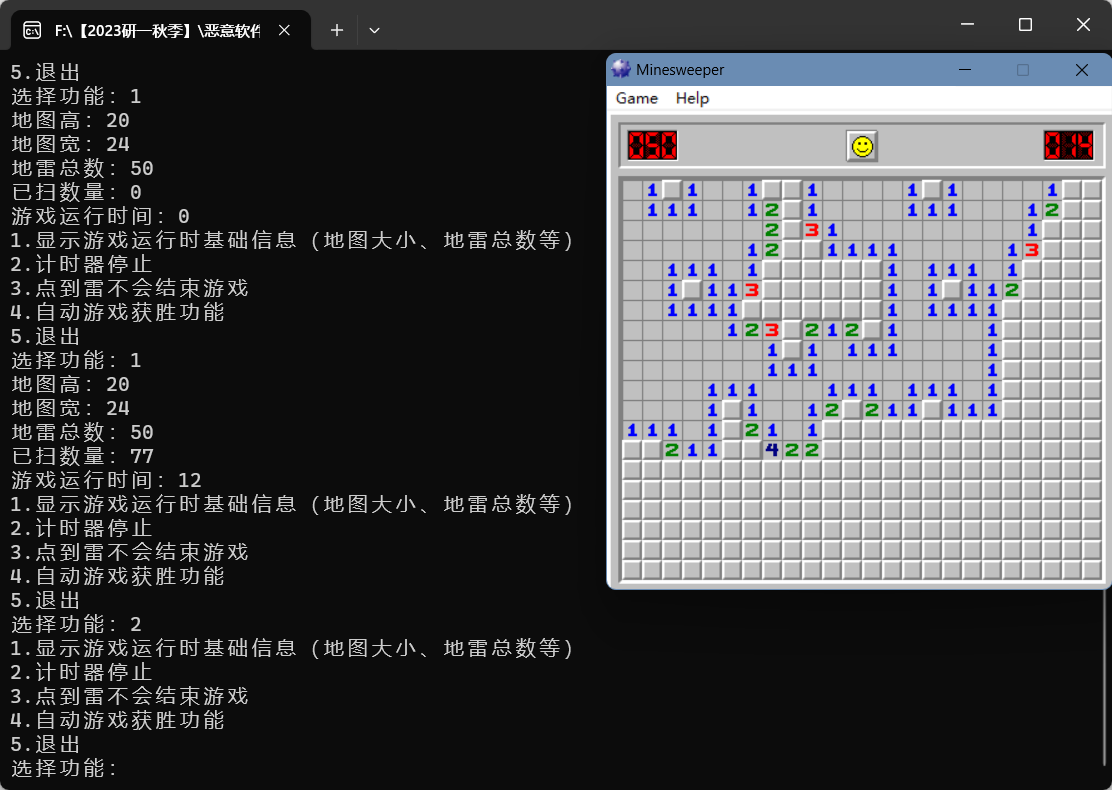
Task: Close the Minesweeper window
Action: point(1081,70)
